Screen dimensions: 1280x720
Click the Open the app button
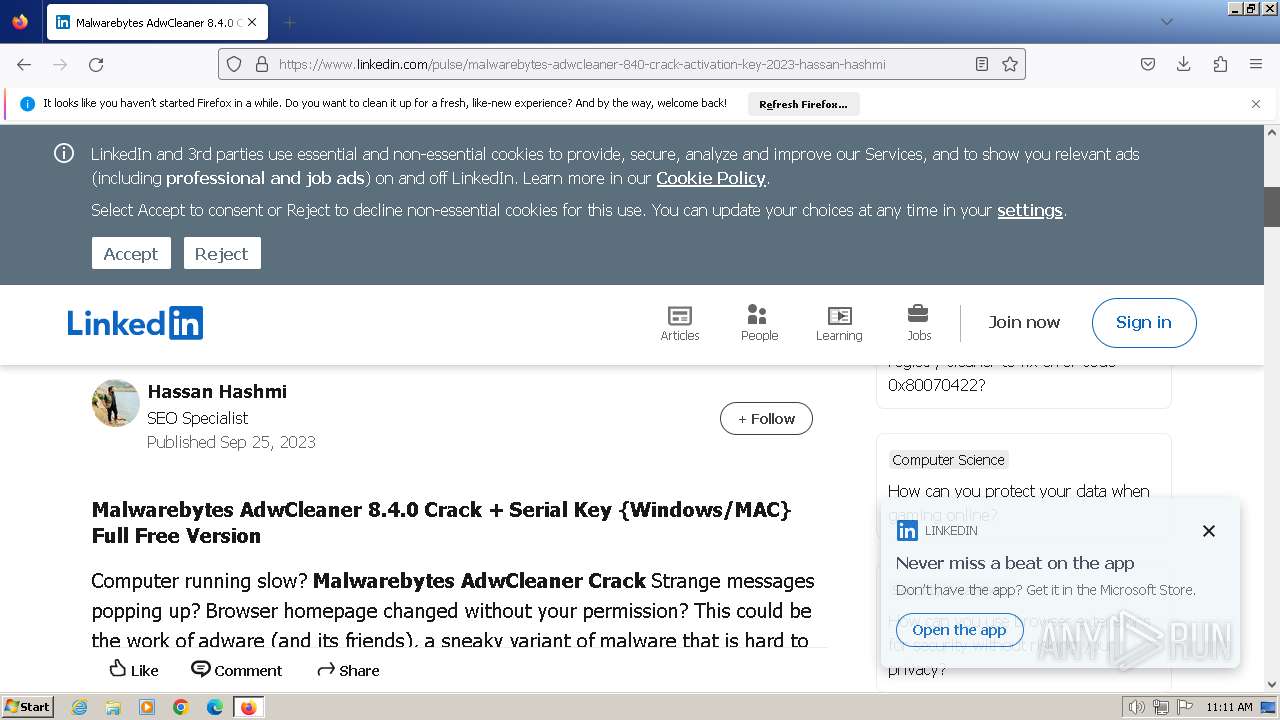pos(959,630)
